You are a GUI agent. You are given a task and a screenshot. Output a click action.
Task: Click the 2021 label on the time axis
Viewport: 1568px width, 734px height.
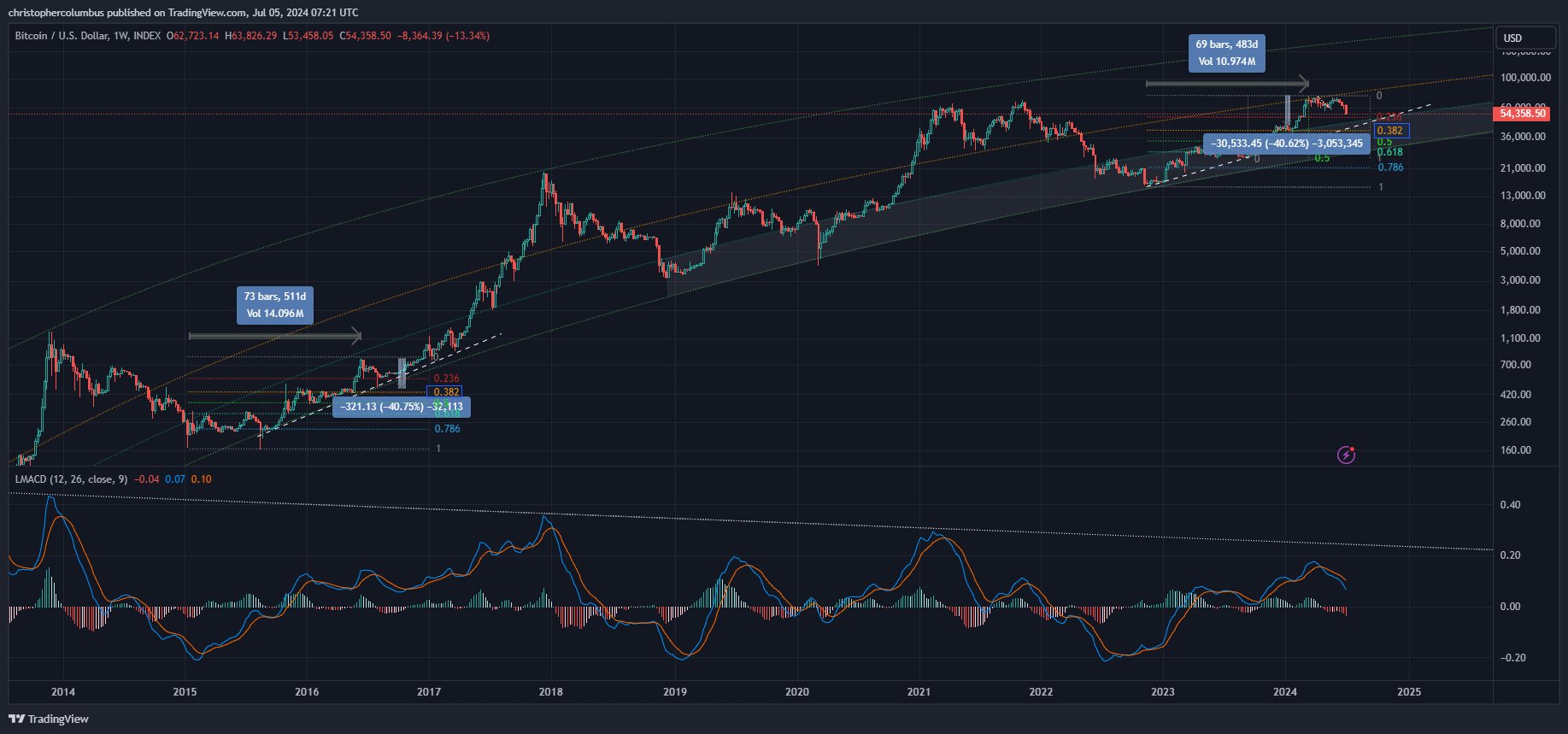click(x=919, y=692)
